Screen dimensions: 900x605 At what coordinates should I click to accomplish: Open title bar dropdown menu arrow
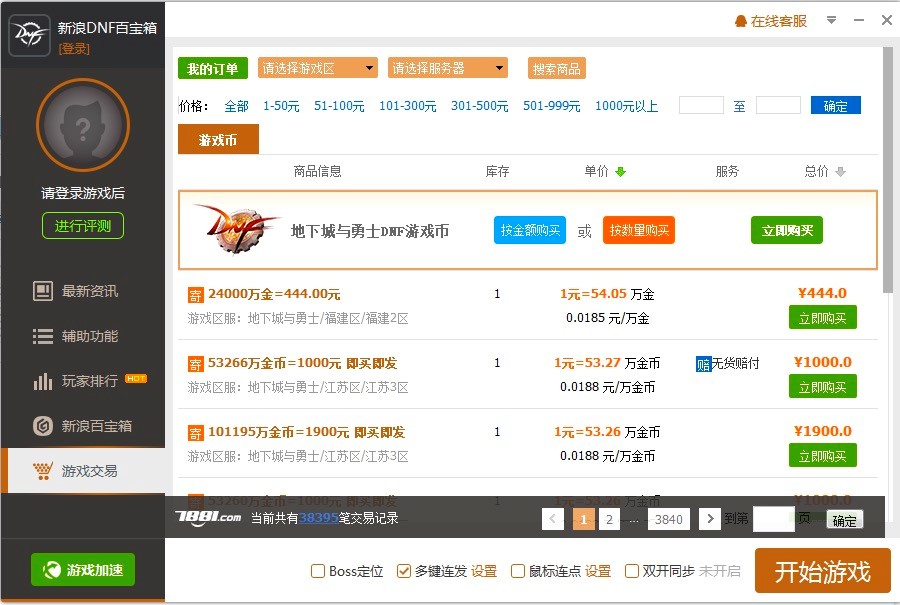(x=831, y=20)
